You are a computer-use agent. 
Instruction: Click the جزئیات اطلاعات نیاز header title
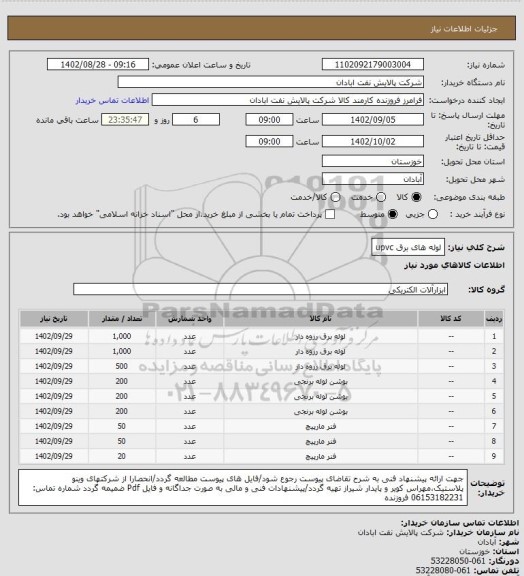[x=464, y=29]
